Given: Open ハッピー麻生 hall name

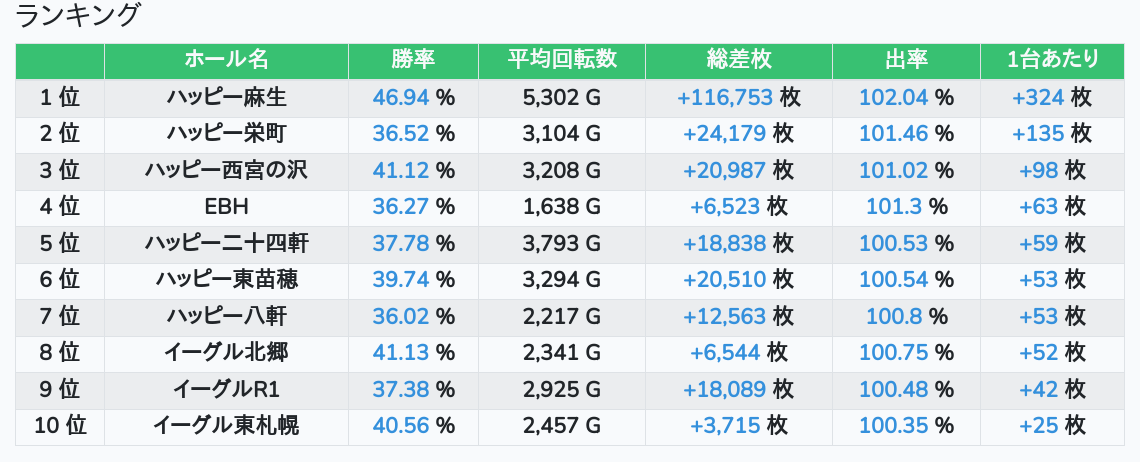Looking at the screenshot, I should [226, 97].
